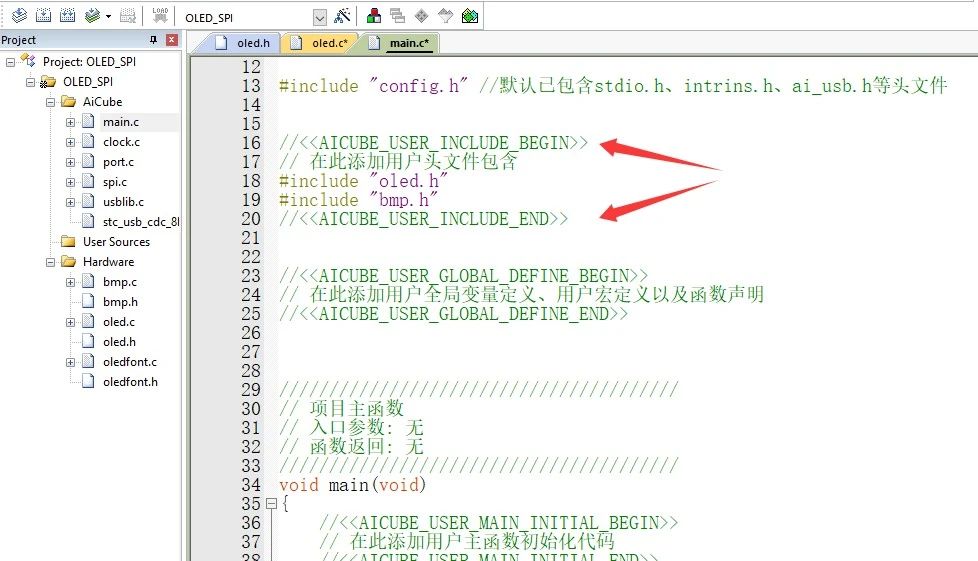
Task: Open the OLED_SPI target selection dropdown
Action: (x=319, y=17)
